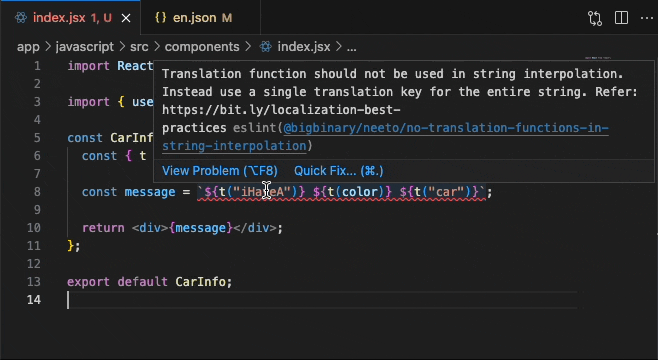Click the const CarInf declaration on line 5
Screen dimensions: 658x360
point(110,138)
